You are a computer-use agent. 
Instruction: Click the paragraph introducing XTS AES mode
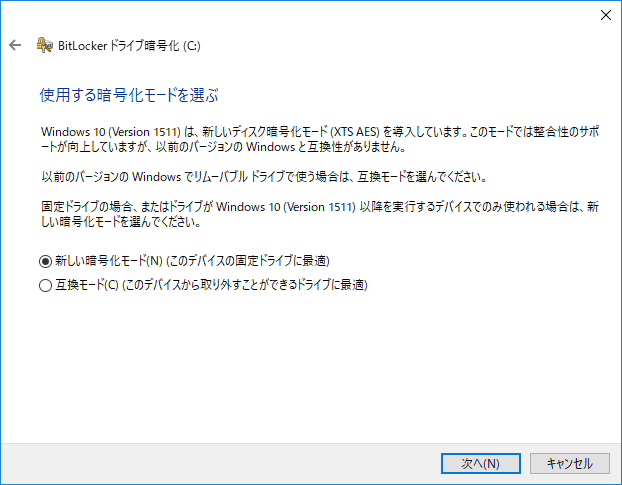pos(310,138)
